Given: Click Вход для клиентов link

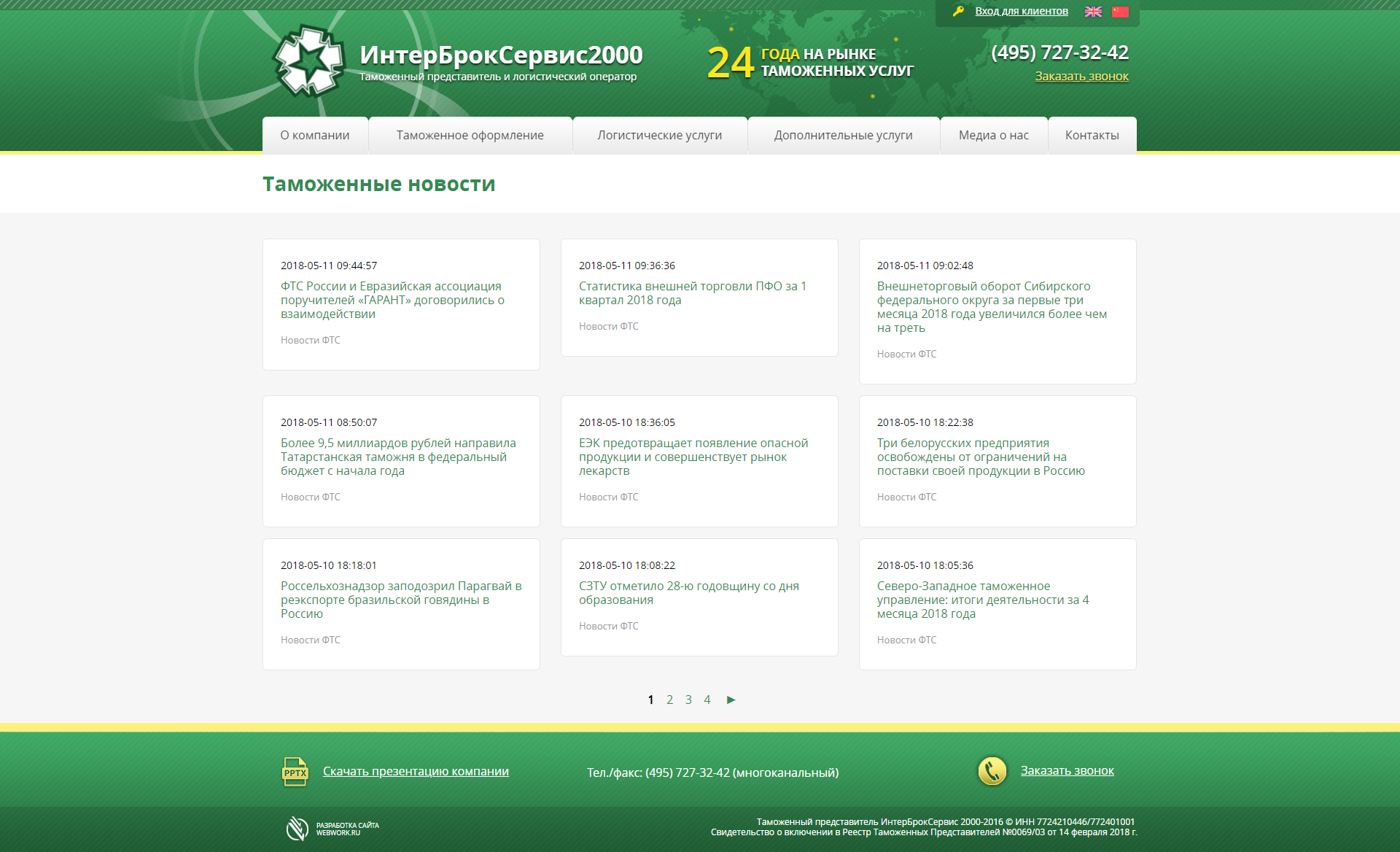Looking at the screenshot, I should 1021,11.
